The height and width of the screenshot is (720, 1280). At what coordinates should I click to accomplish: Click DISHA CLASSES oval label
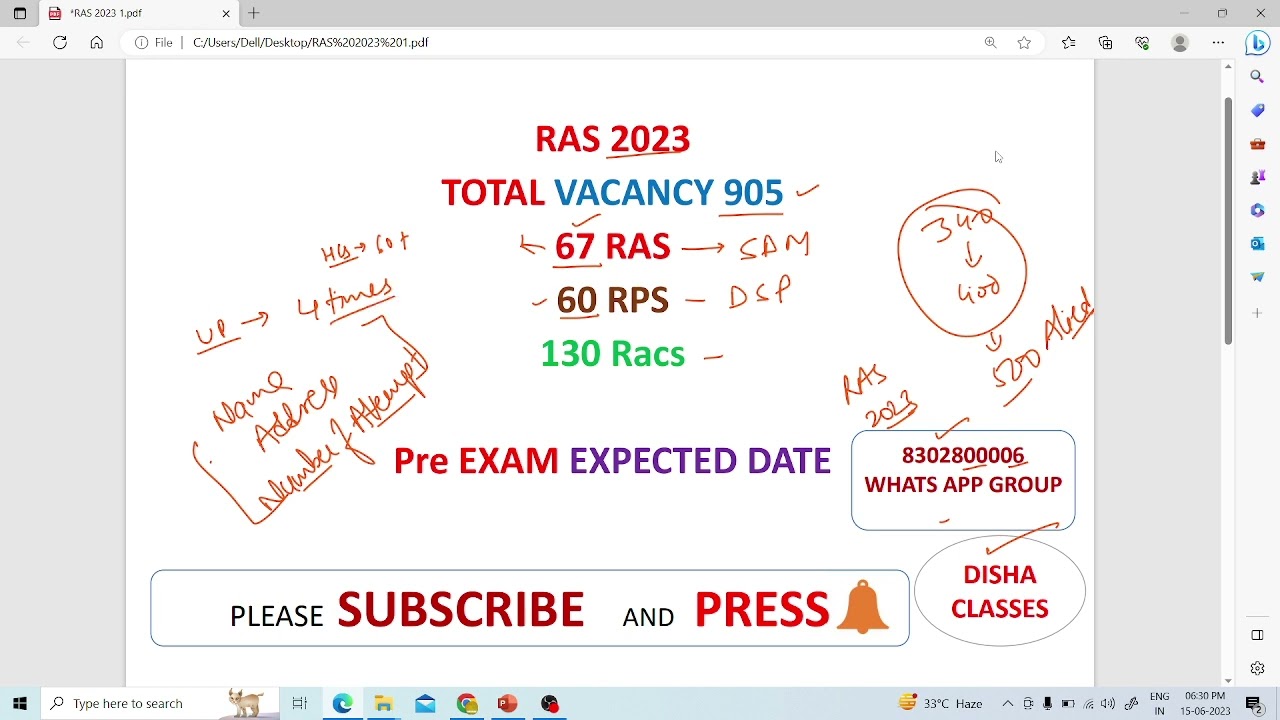(1000, 591)
